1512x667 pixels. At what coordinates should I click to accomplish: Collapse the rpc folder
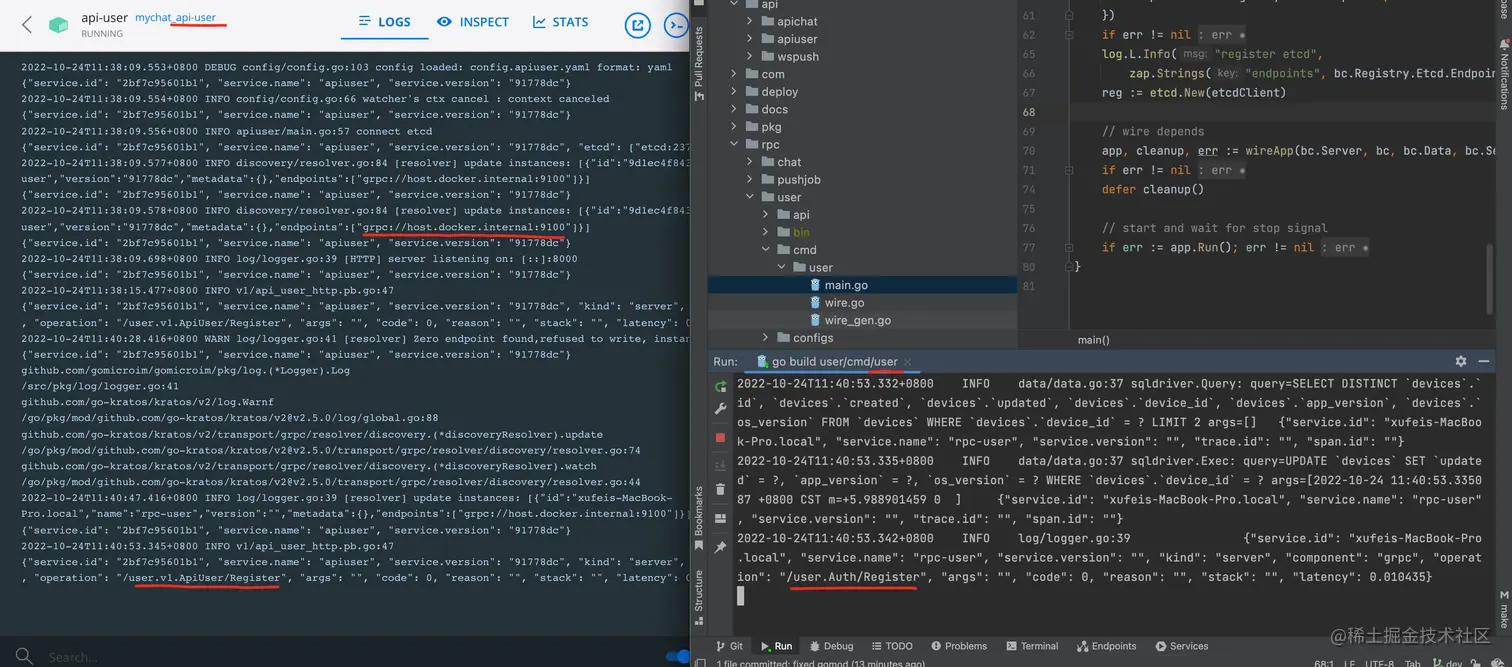click(735, 144)
